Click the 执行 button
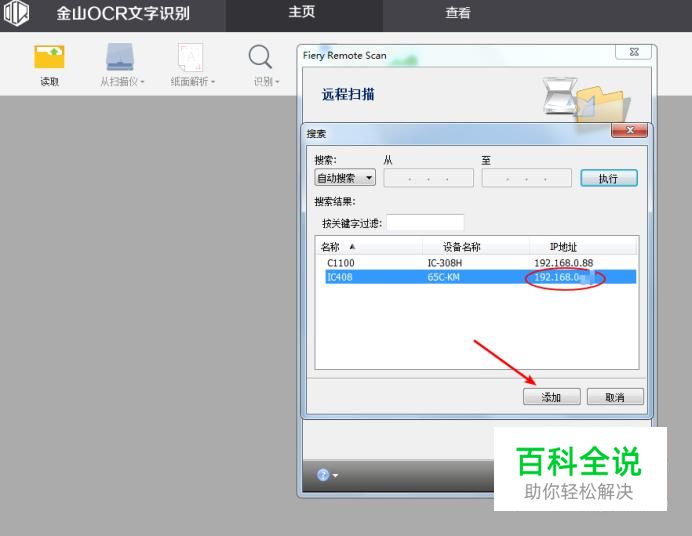692x536 pixels. tap(609, 178)
